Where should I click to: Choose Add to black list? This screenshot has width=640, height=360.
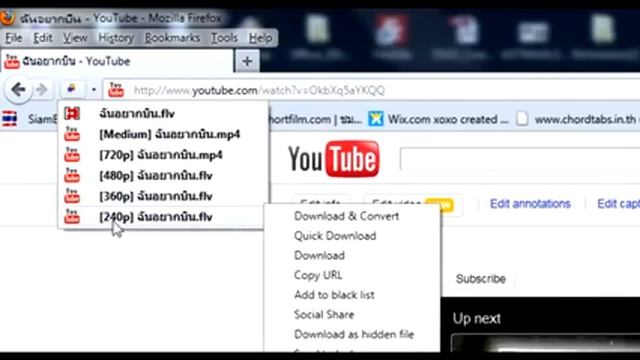tap(334, 295)
